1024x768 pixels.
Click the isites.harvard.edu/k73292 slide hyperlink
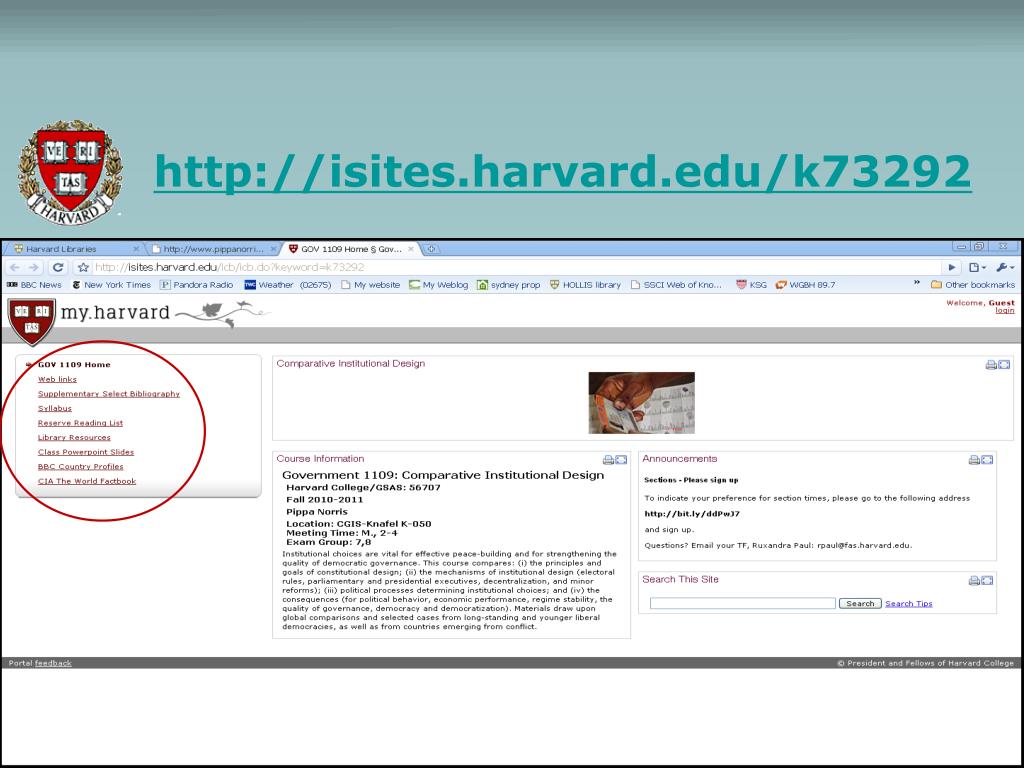[x=562, y=172]
